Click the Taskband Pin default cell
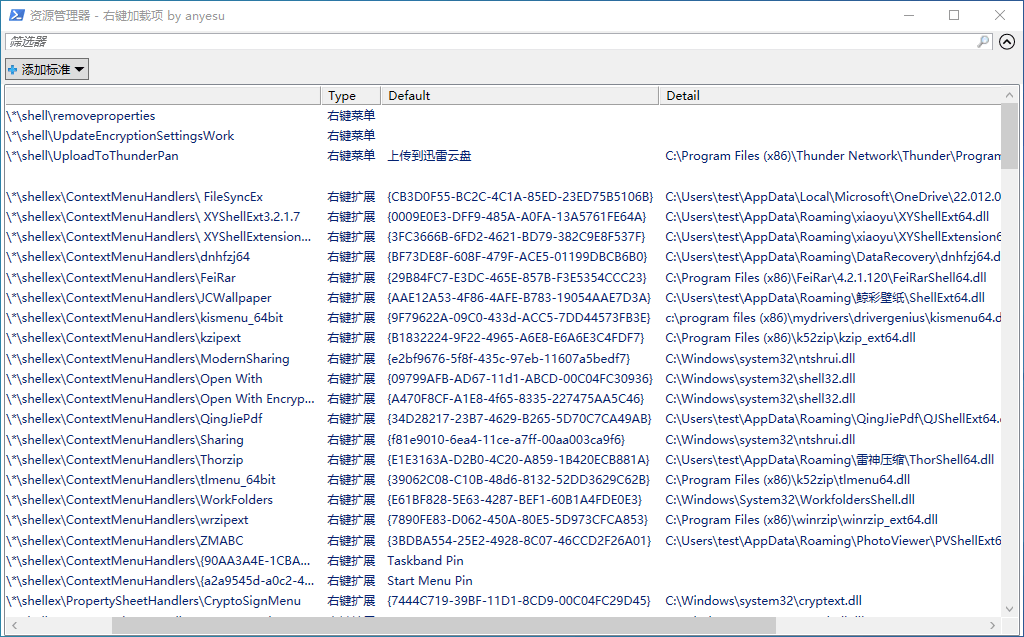 pyautogui.click(x=425, y=561)
